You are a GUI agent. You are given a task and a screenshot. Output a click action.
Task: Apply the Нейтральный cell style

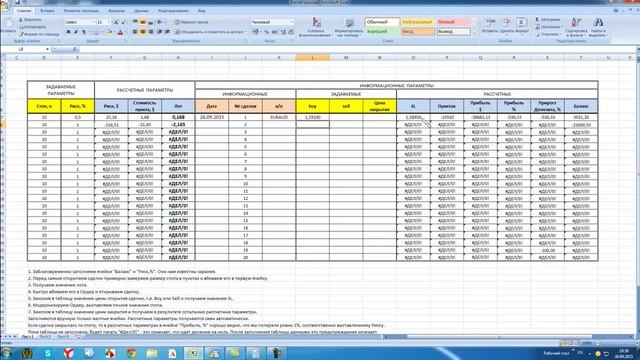coord(418,22)
